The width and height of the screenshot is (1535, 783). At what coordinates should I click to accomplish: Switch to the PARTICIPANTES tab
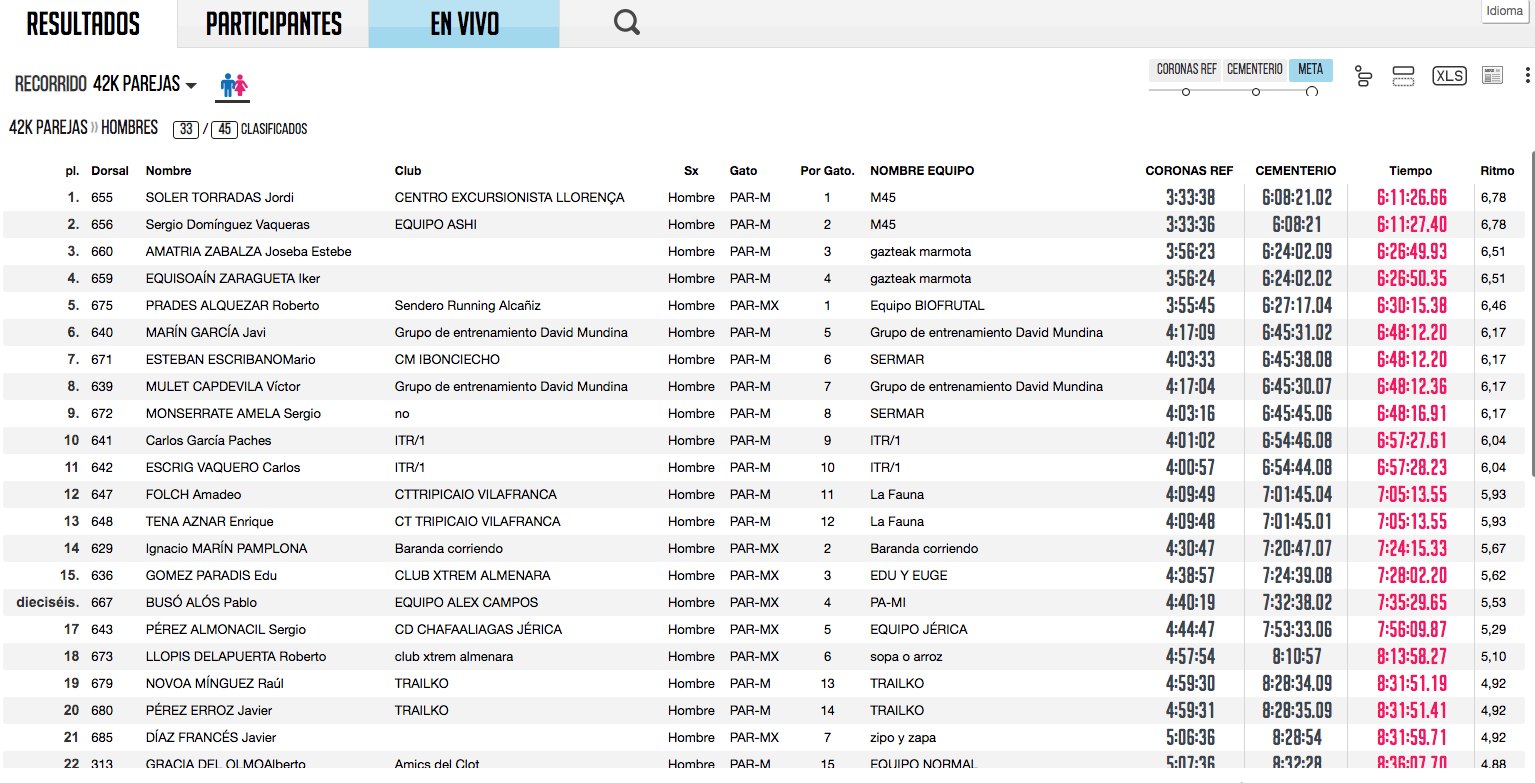[273, 24]
